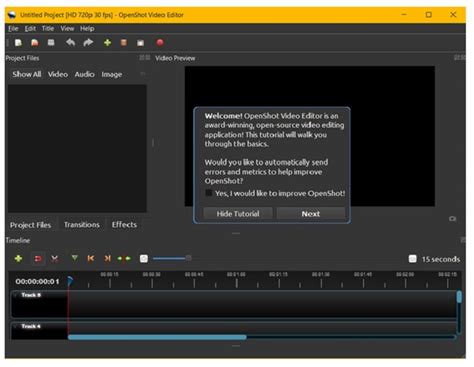Screen dimensions: 474x367
Task: Toggle the snapping magnet tool
Action: click(x=38, y=259)
